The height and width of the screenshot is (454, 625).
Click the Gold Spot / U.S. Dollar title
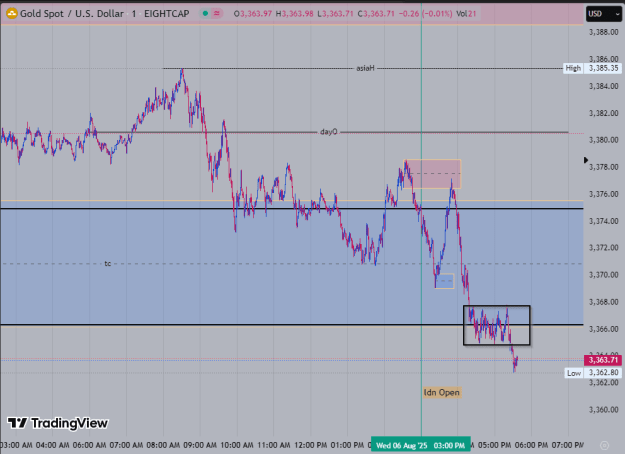coord(72,14)
